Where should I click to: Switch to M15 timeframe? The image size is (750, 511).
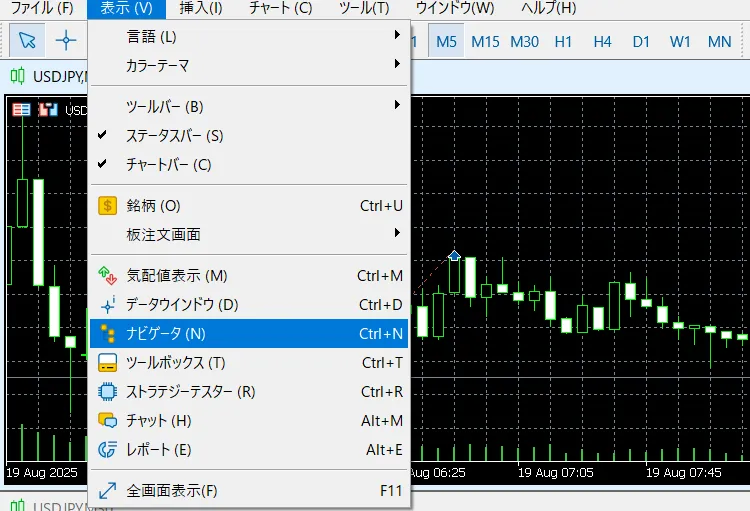485,41
